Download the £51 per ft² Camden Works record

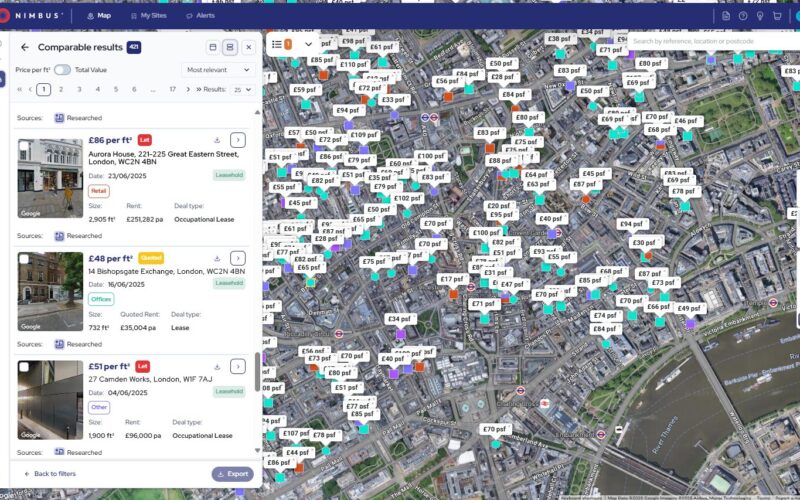pos(217,366)
